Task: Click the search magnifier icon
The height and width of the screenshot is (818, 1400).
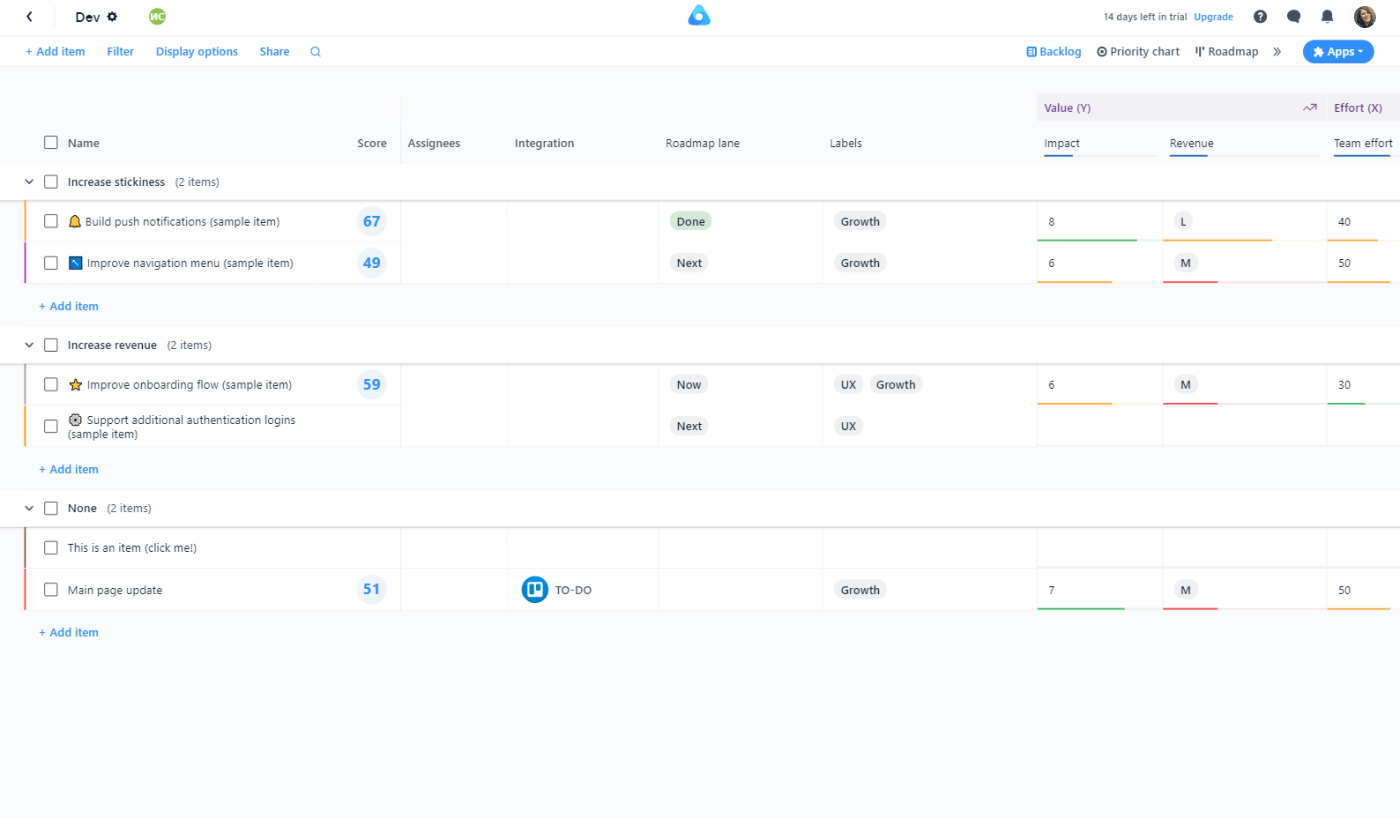Action: click(315, 52)
